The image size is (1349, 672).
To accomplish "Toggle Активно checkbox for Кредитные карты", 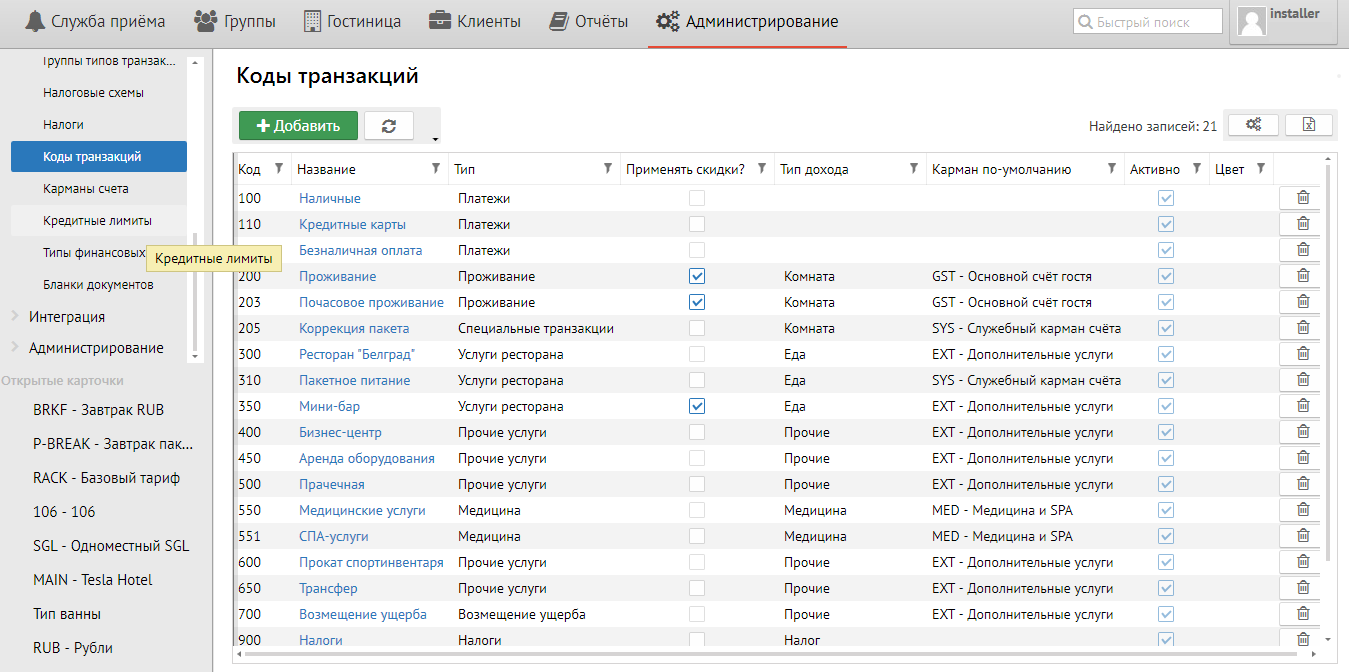I will tap(1166, 224).
